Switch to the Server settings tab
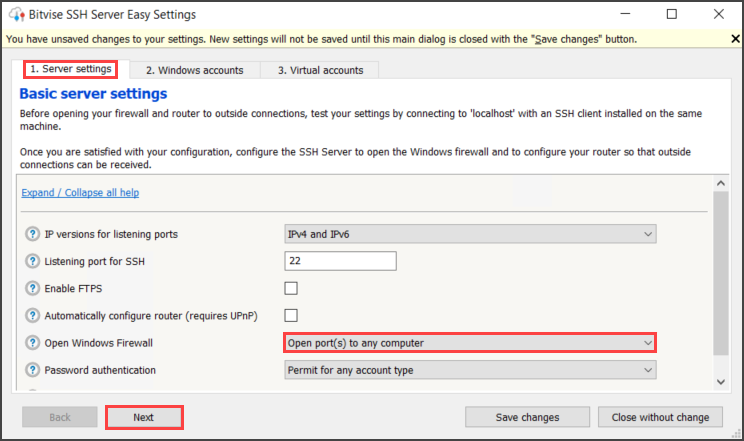 (71, 69)
